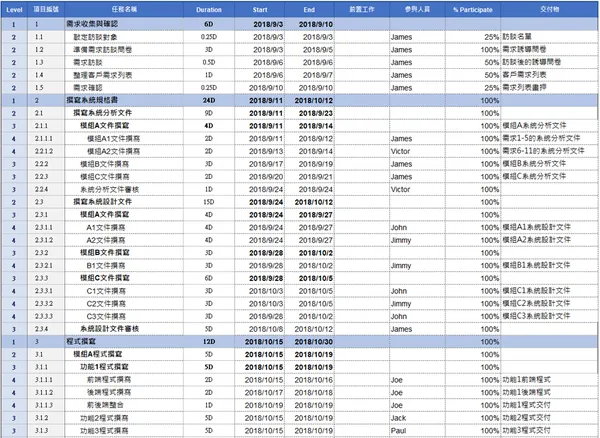
Task: Select the End date 2018/10/30 cell
Action: [309, 342]
